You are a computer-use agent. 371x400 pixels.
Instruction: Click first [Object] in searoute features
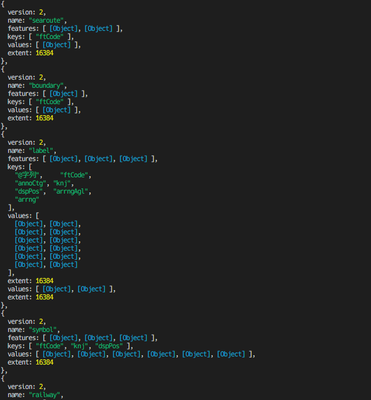coord(63,29)
